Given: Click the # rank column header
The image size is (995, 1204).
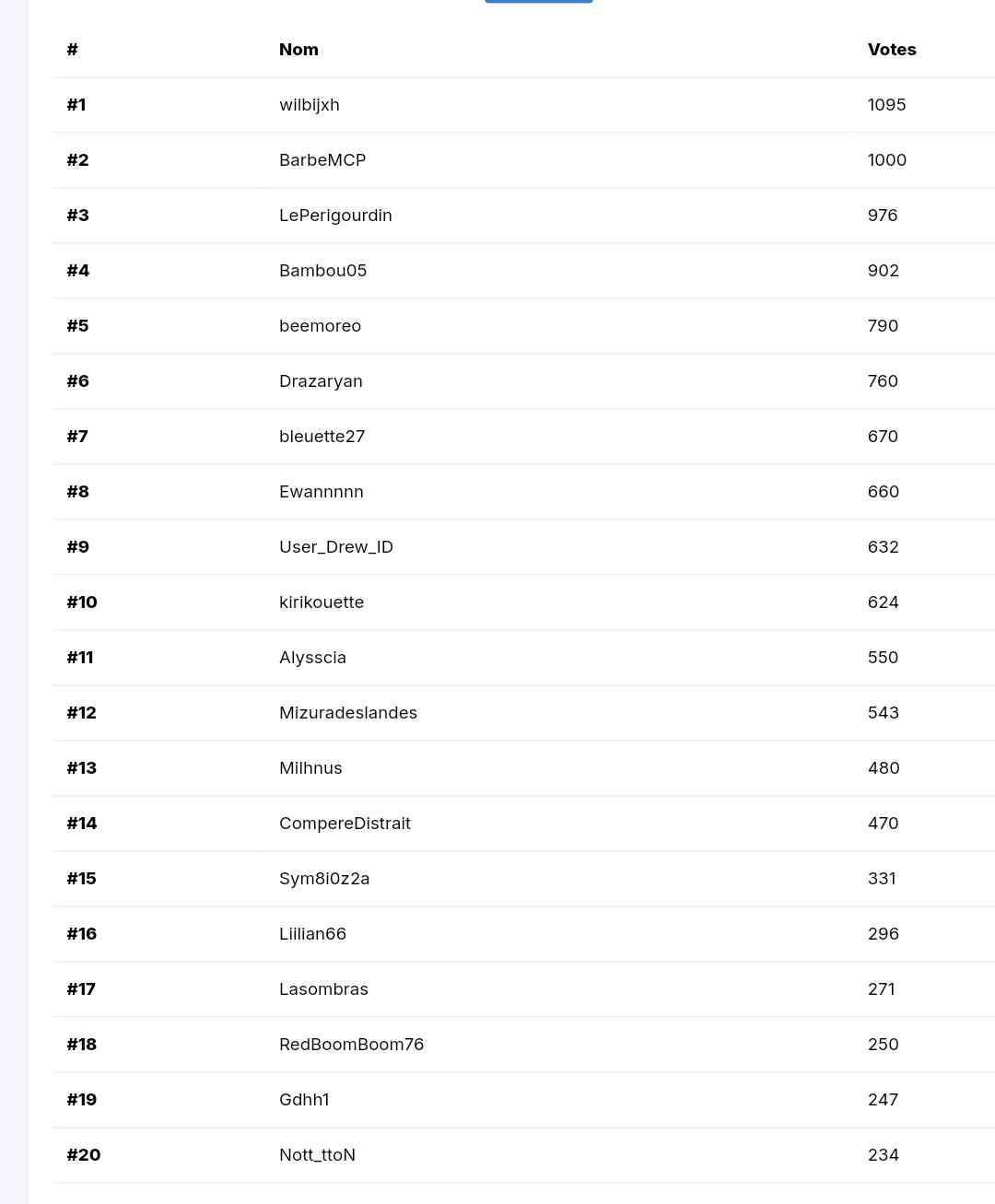Looking at the screenshot, I should coord(72,50).
